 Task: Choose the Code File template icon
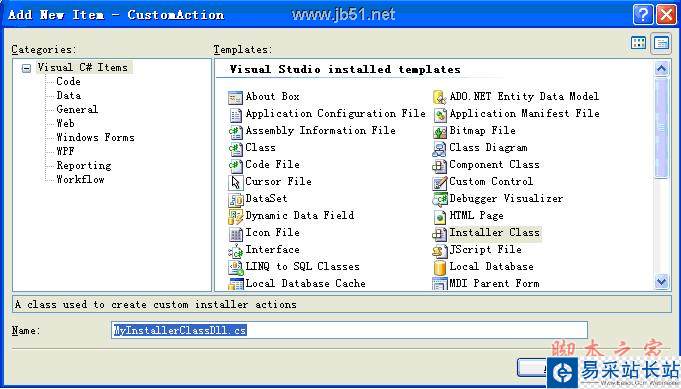coord(235,165)
